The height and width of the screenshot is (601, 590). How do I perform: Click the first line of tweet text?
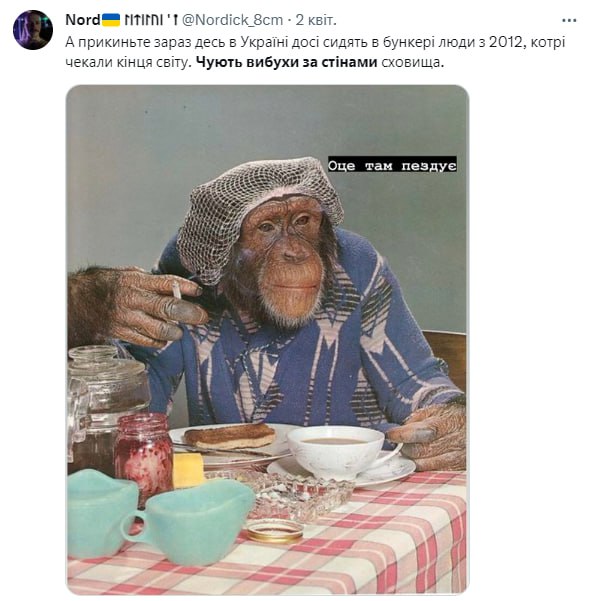click(x=315, y=42)
